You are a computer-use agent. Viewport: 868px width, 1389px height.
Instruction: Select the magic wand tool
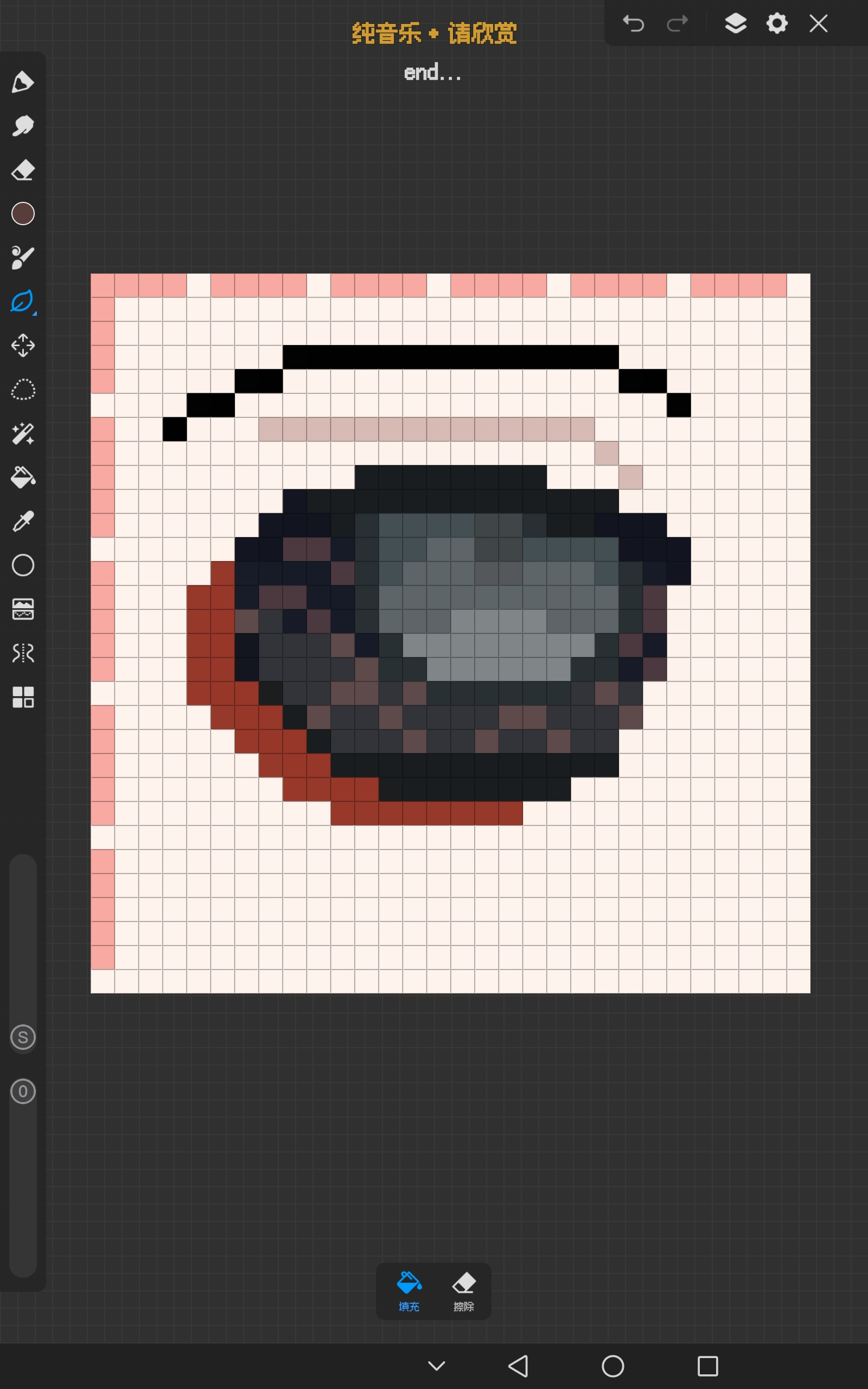click(x=23, y=434)
